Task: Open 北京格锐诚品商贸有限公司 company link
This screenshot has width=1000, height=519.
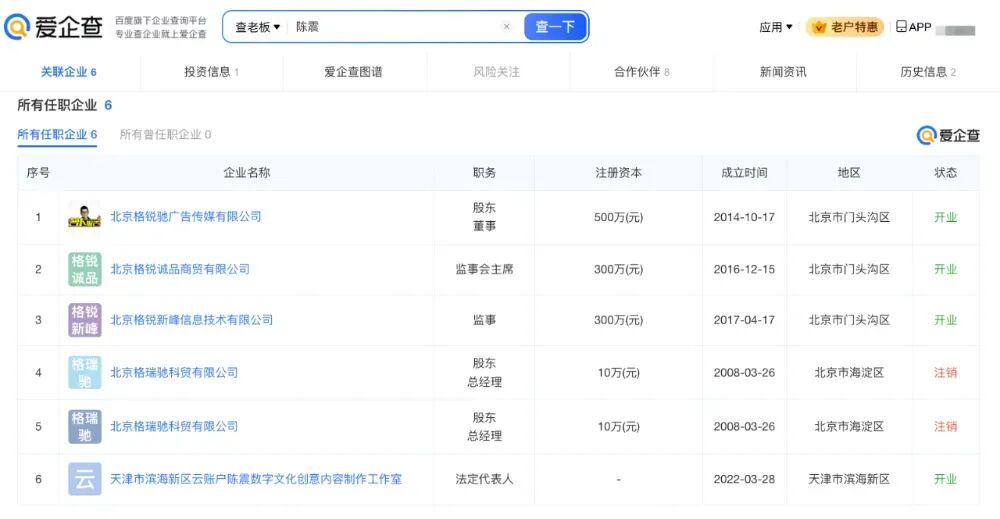Action: tap(180, 269)
